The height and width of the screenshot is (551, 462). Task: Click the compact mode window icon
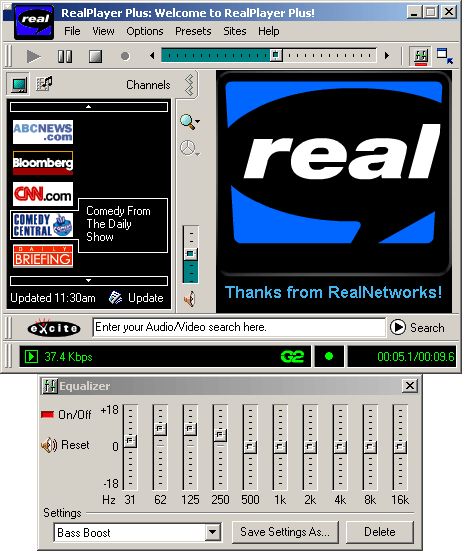444,56
